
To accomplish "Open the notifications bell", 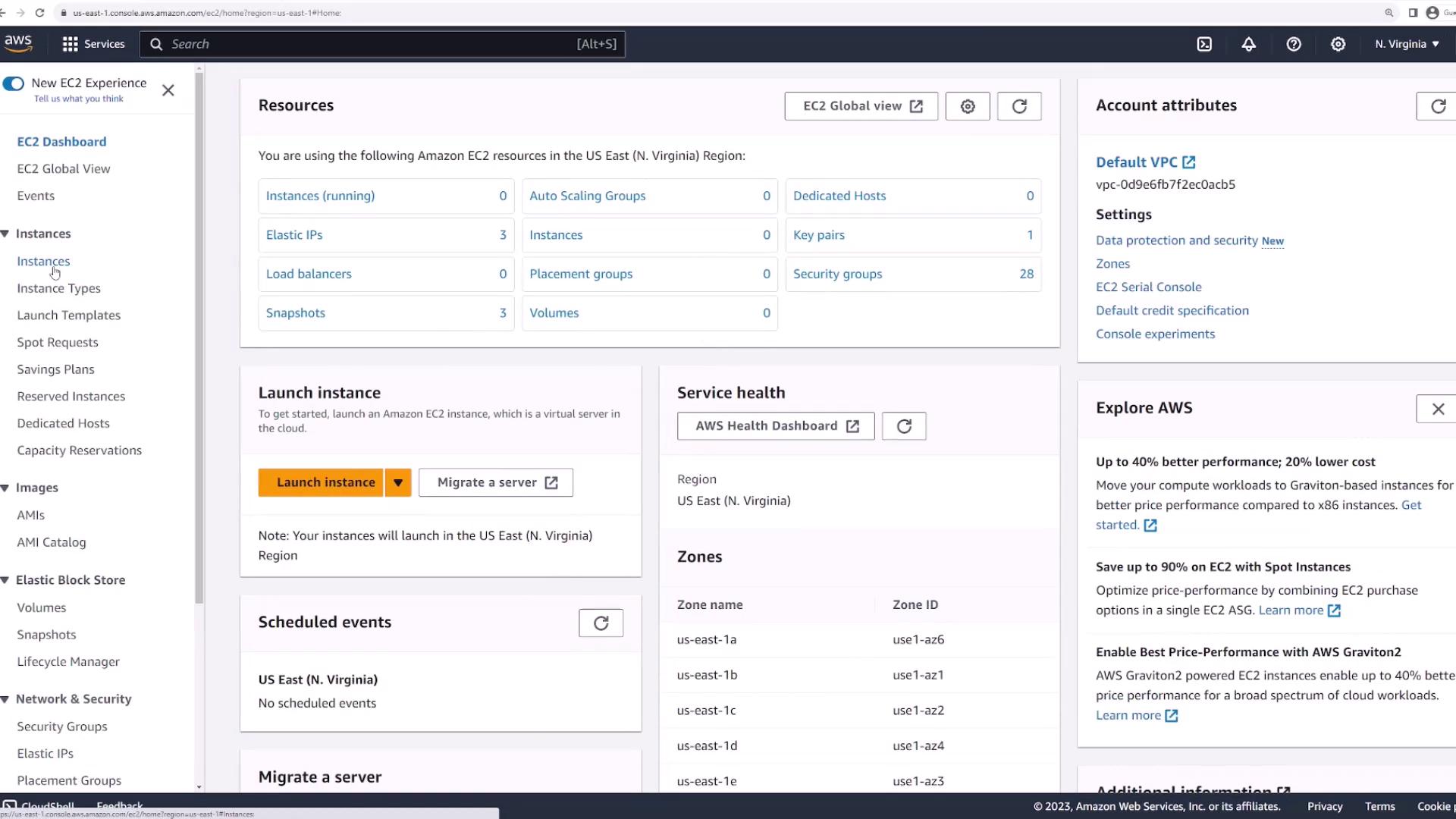I will coord(1248,44).
